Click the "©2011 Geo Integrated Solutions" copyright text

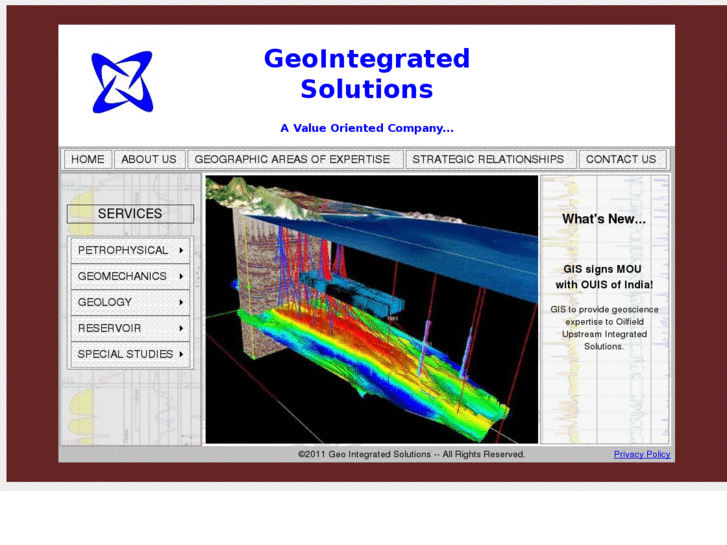(412, 454)
